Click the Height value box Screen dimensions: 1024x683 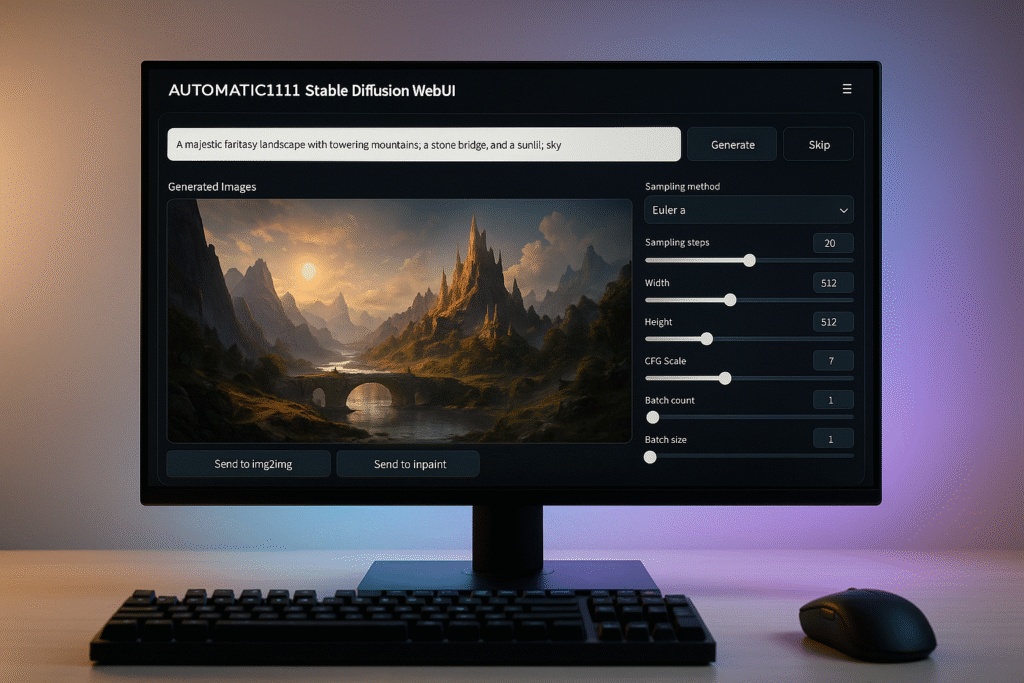833,322
